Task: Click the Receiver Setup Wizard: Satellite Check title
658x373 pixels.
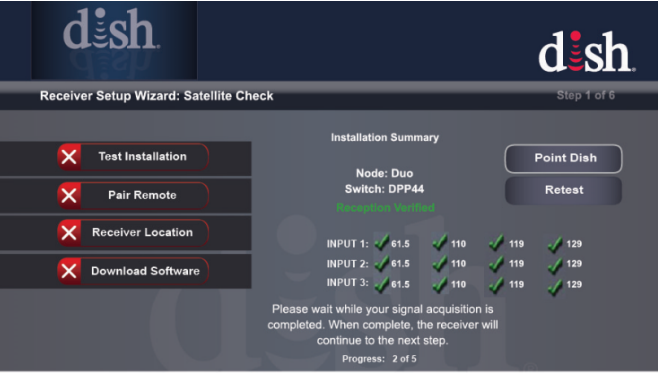Action: point(157,96)
